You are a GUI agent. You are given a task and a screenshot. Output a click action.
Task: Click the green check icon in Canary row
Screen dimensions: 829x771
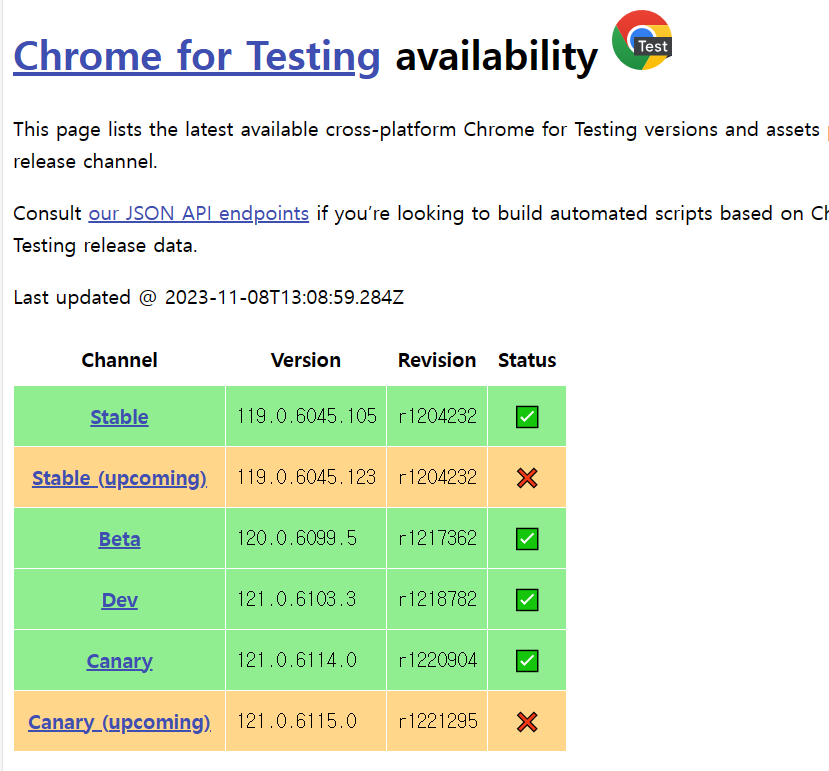(x=527, y=660)
